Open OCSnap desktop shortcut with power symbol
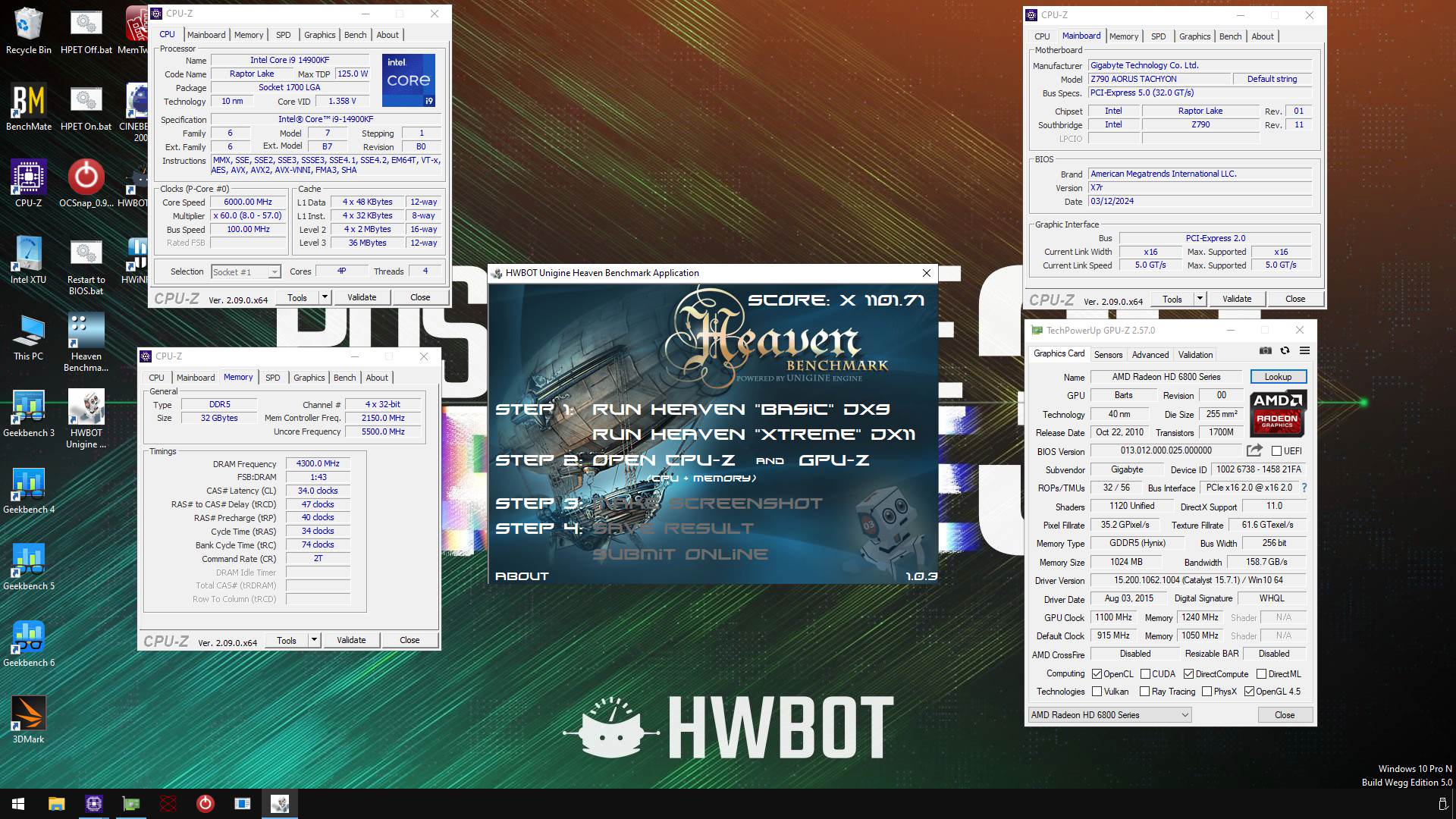 tap(86, 184)
